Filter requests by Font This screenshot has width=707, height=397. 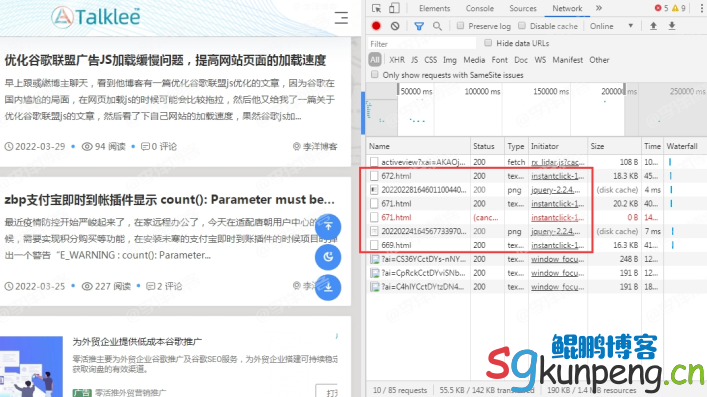coord(500,60)
